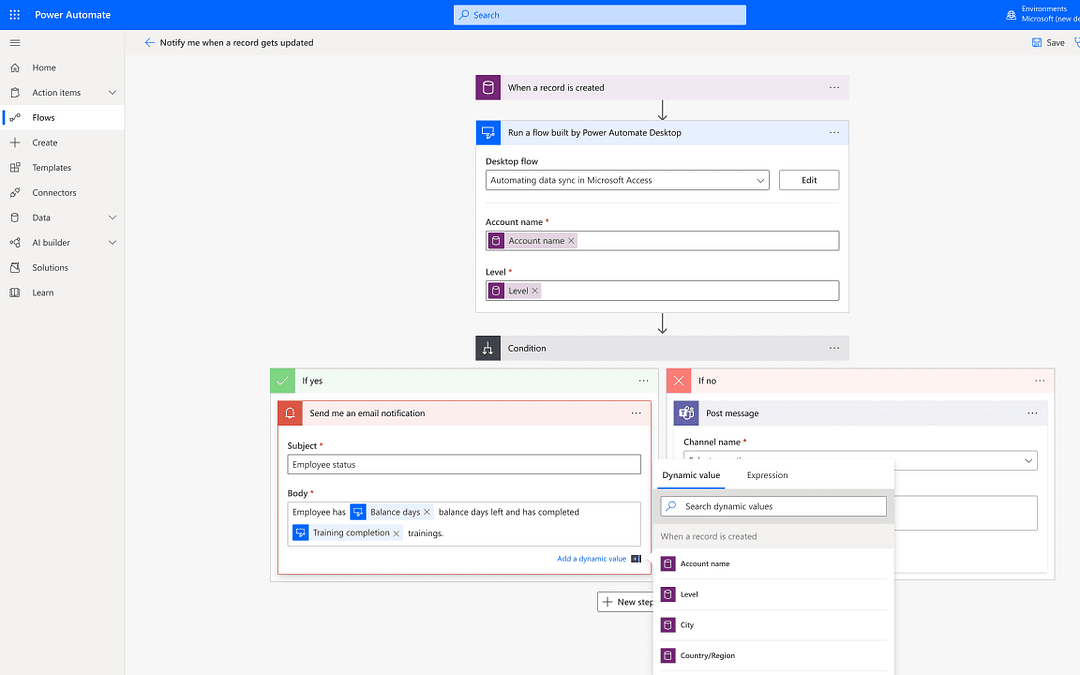Open the Post message step ellipsis menu
The width and height of the screenshot is (1080, 675).
point(1032,413)
